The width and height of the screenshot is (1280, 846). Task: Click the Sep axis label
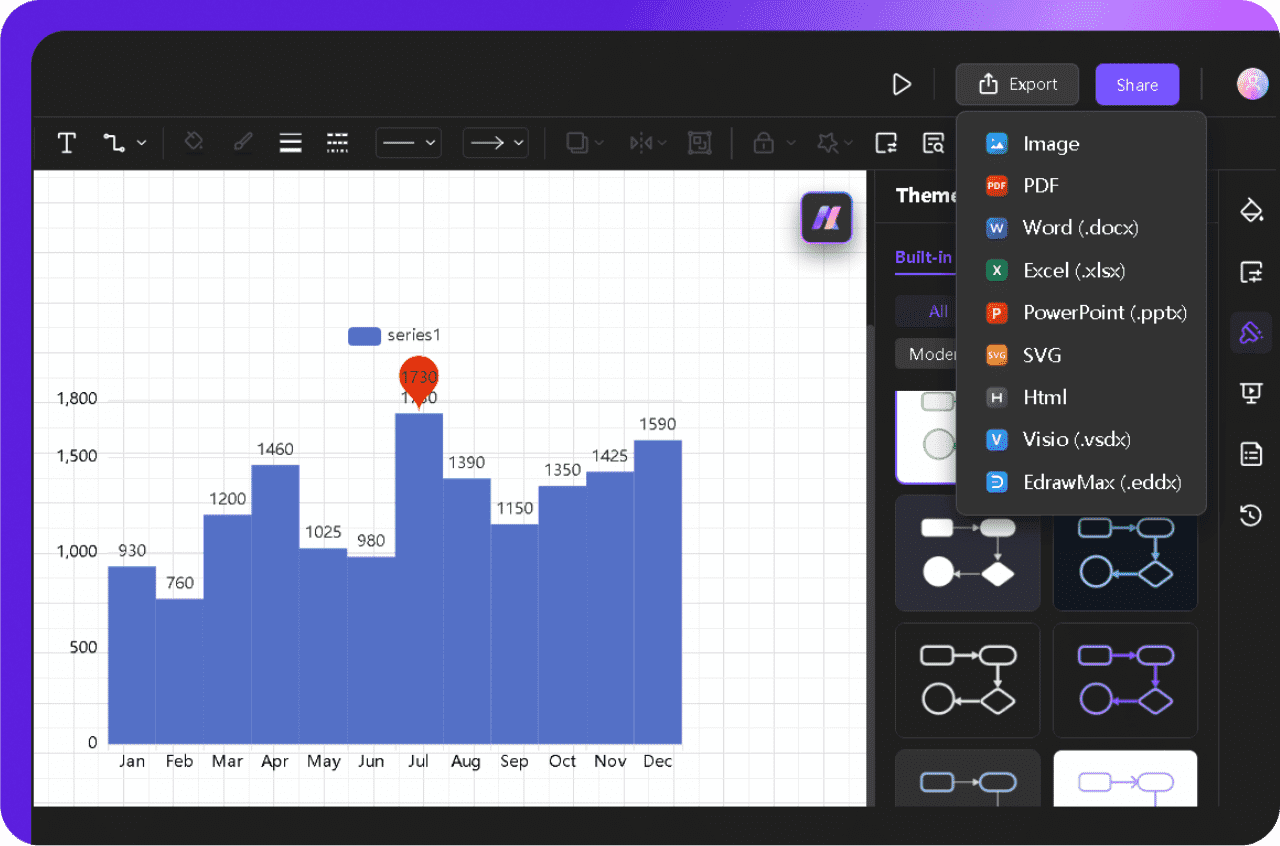(x=514, y=761)
